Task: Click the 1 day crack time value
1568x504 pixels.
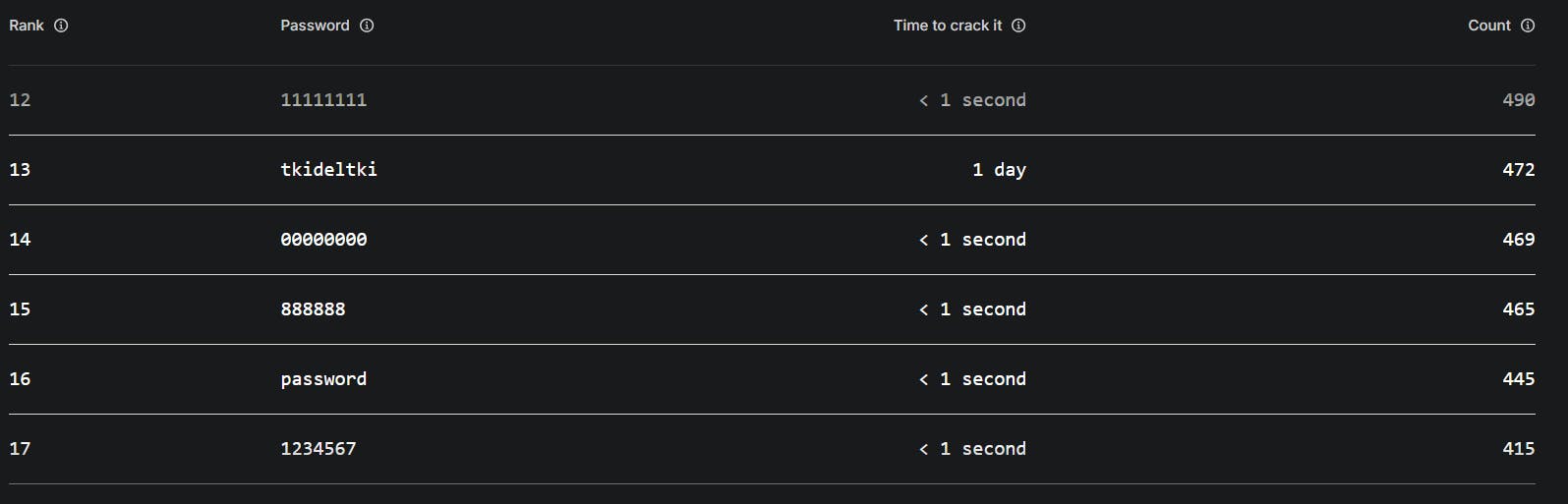Action: point(999,170)
